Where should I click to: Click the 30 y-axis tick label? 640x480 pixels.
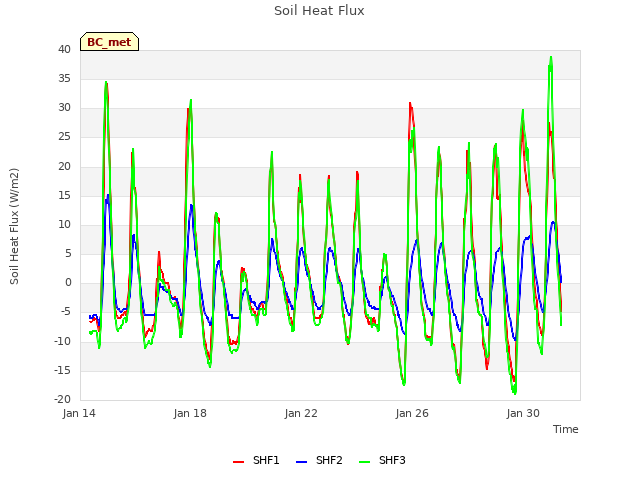[64, 108]
